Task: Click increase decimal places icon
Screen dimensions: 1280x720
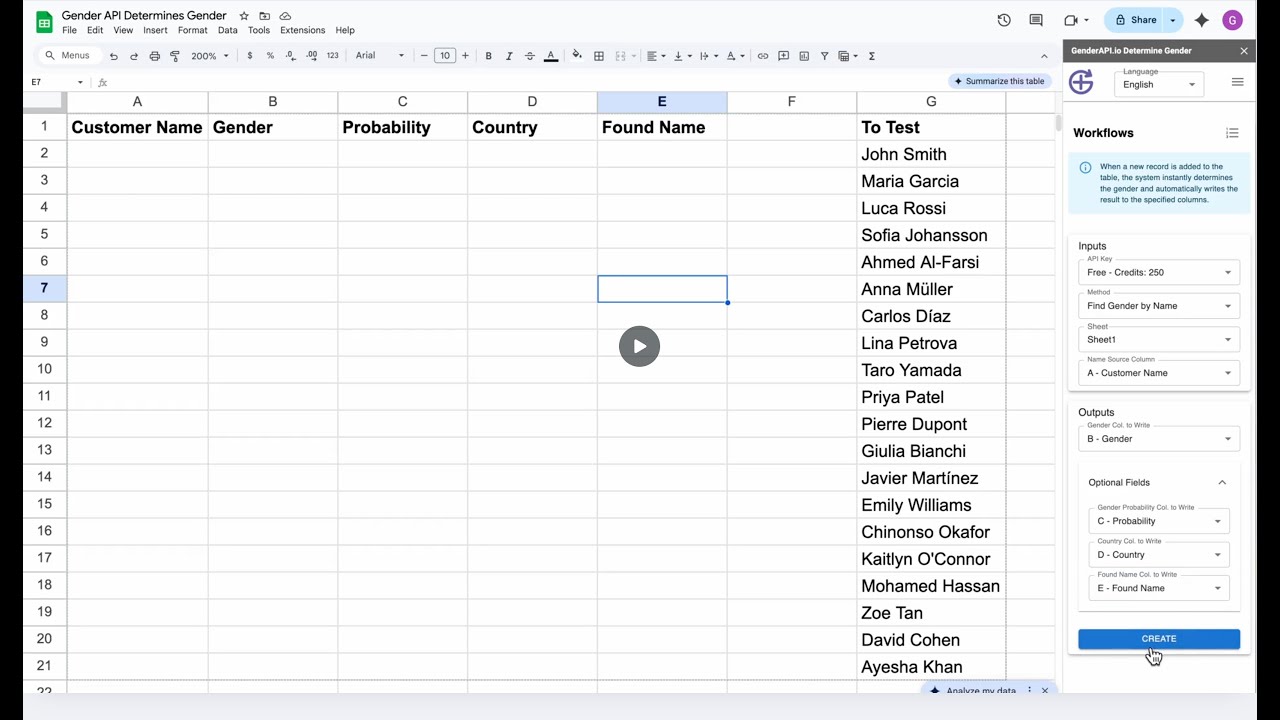Action: [312, 56]
